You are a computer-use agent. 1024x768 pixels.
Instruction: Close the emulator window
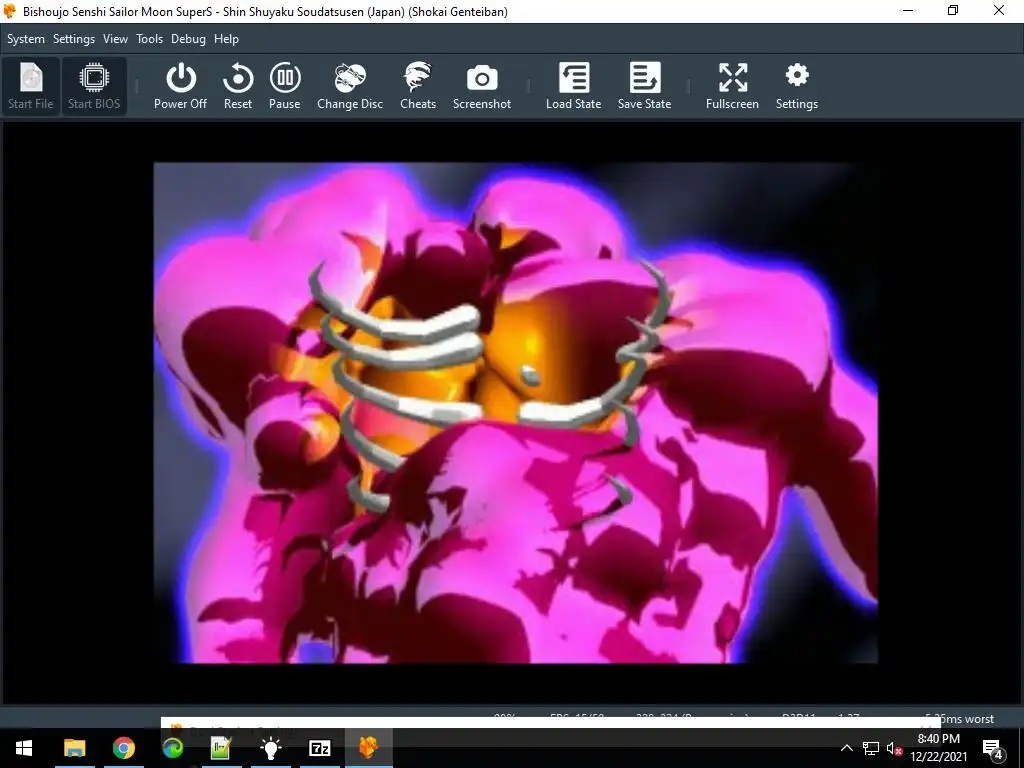coord(999,11)
